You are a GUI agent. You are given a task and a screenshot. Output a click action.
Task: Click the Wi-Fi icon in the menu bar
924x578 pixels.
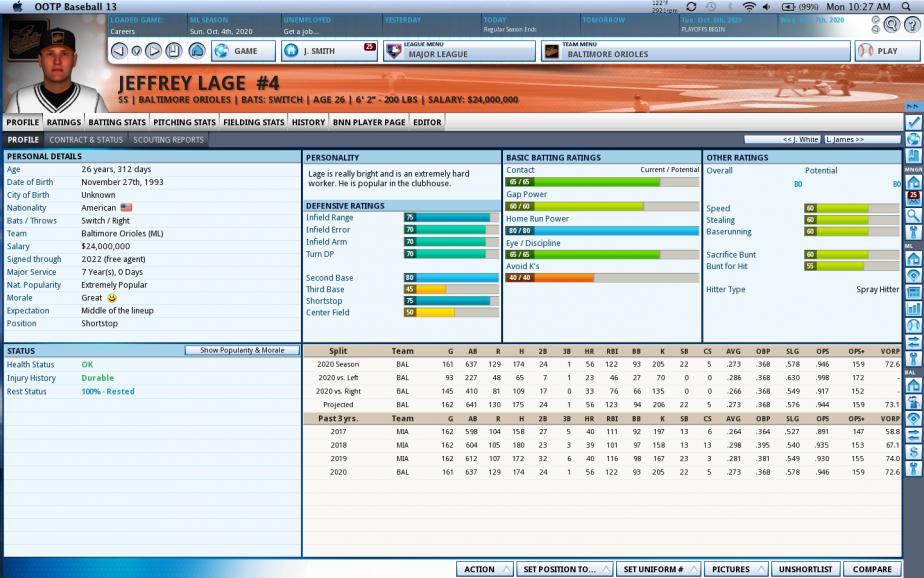tap(749, 6)
